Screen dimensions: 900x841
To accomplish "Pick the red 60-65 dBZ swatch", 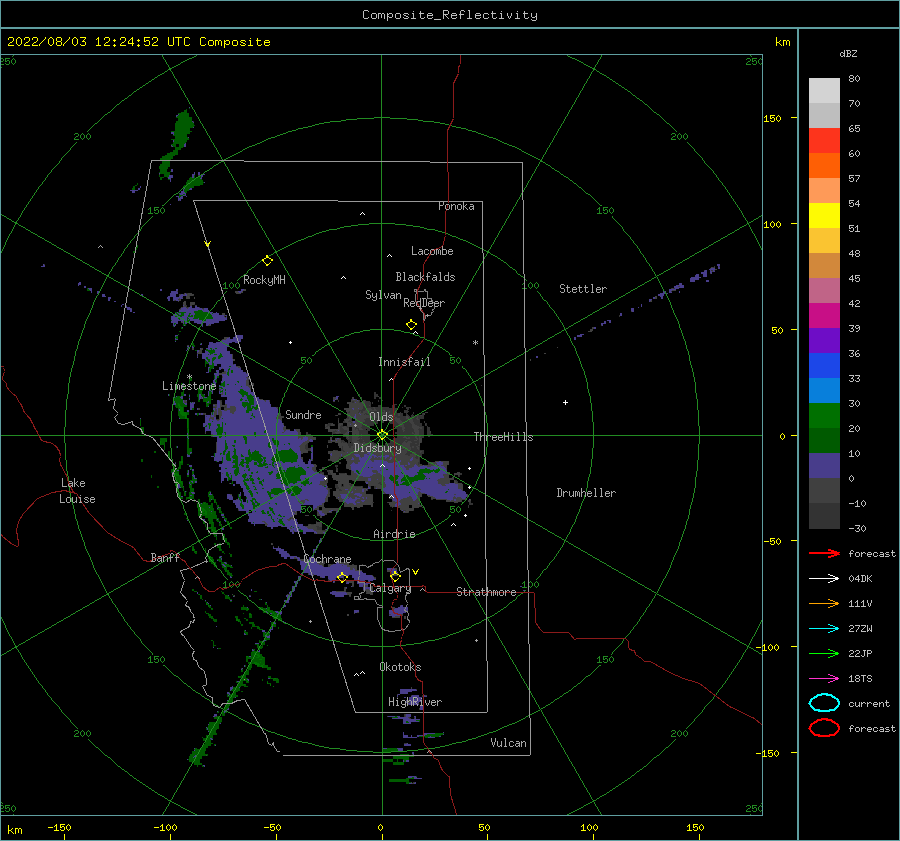I will point(824,141).
